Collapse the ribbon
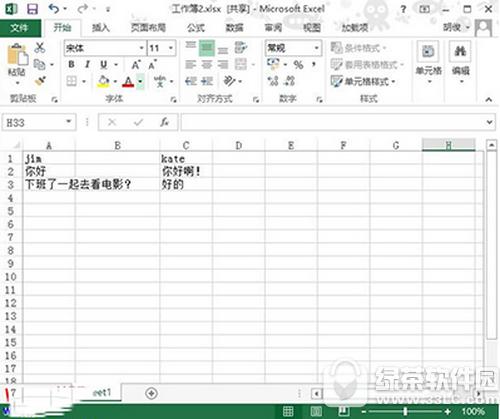The image size is (500, 419). click(x=489, y=99)
